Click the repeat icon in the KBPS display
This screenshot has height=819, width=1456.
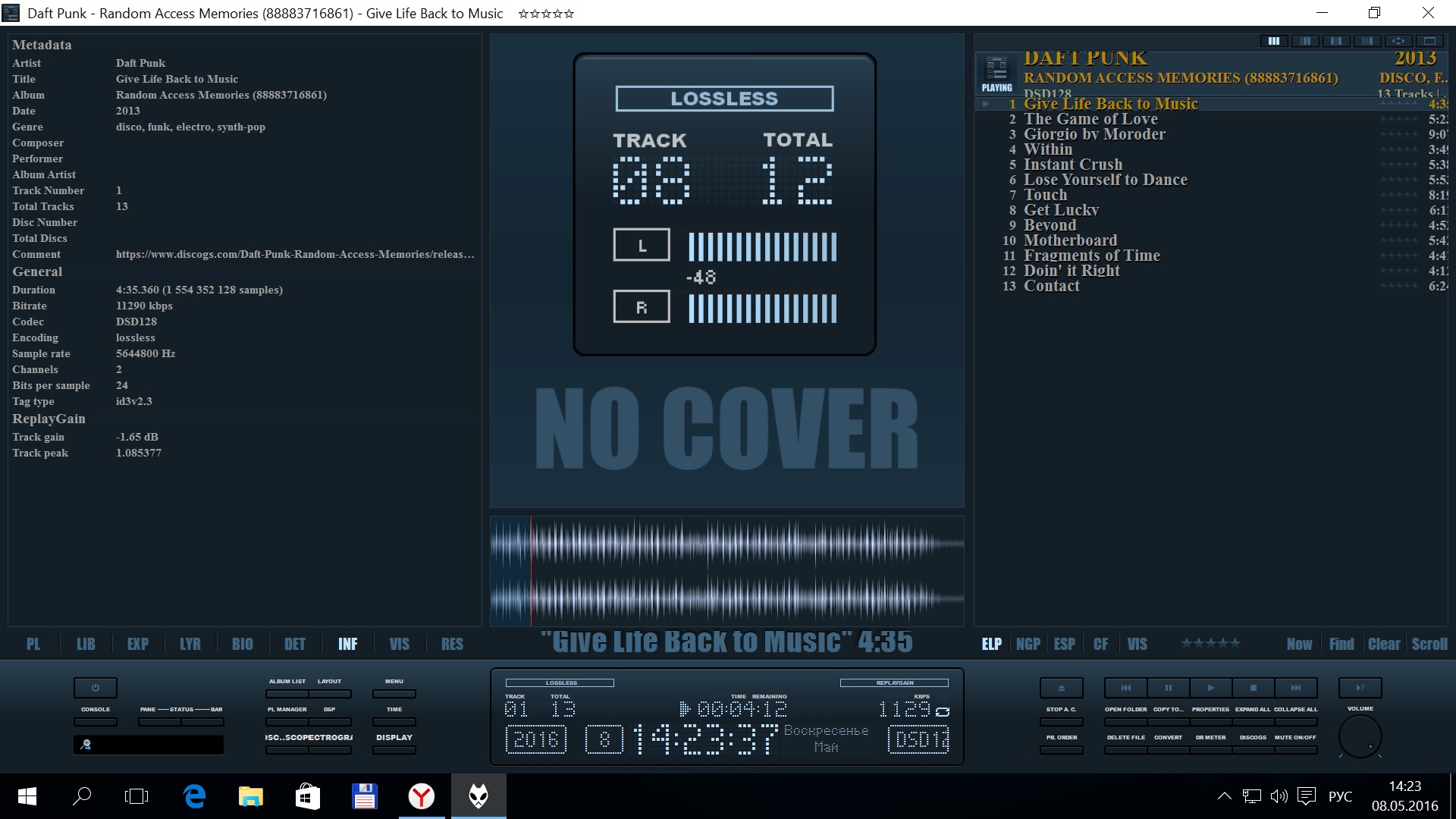coord(943,712)
